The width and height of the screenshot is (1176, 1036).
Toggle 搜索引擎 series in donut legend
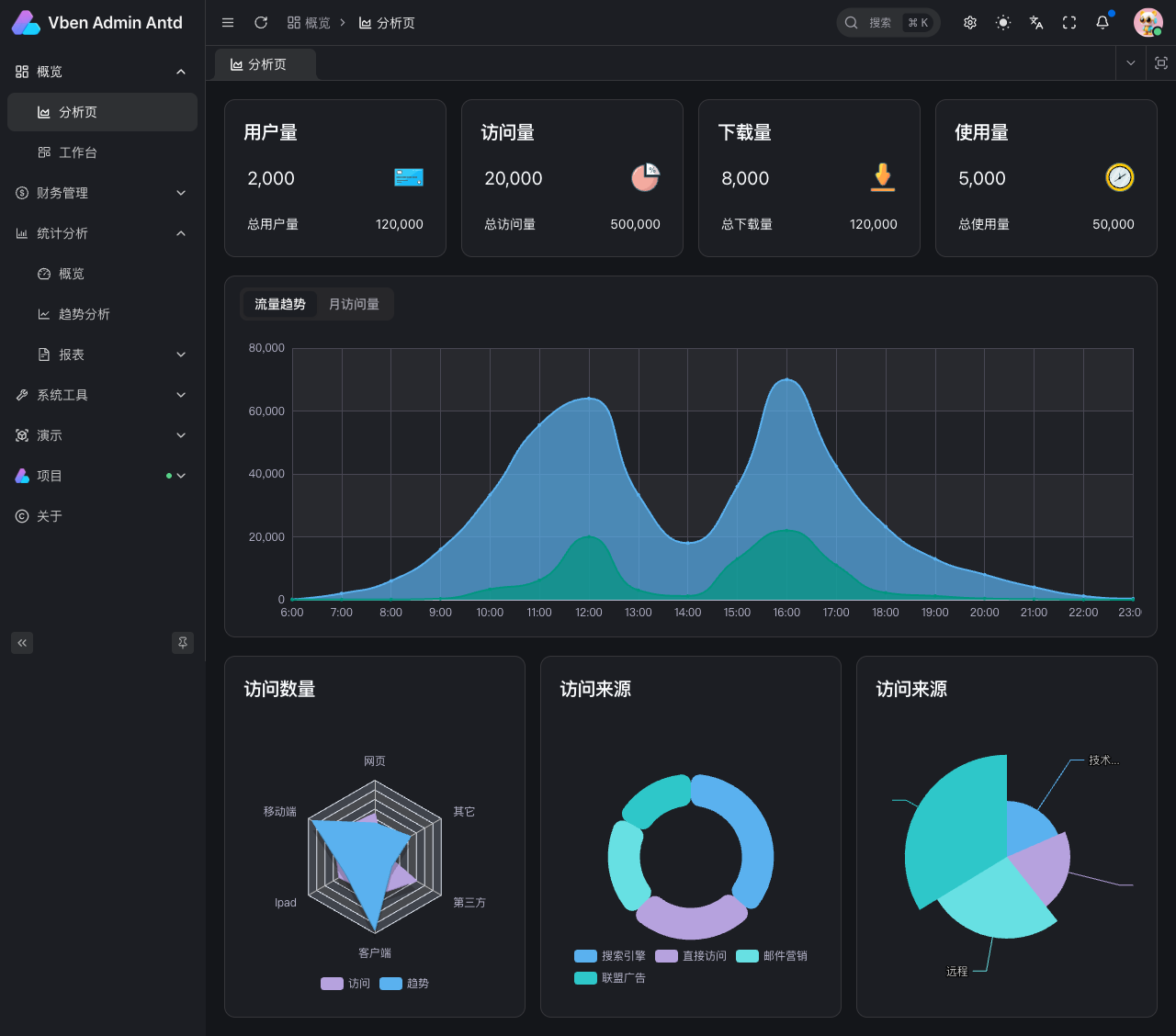click(x=610, y=956)
